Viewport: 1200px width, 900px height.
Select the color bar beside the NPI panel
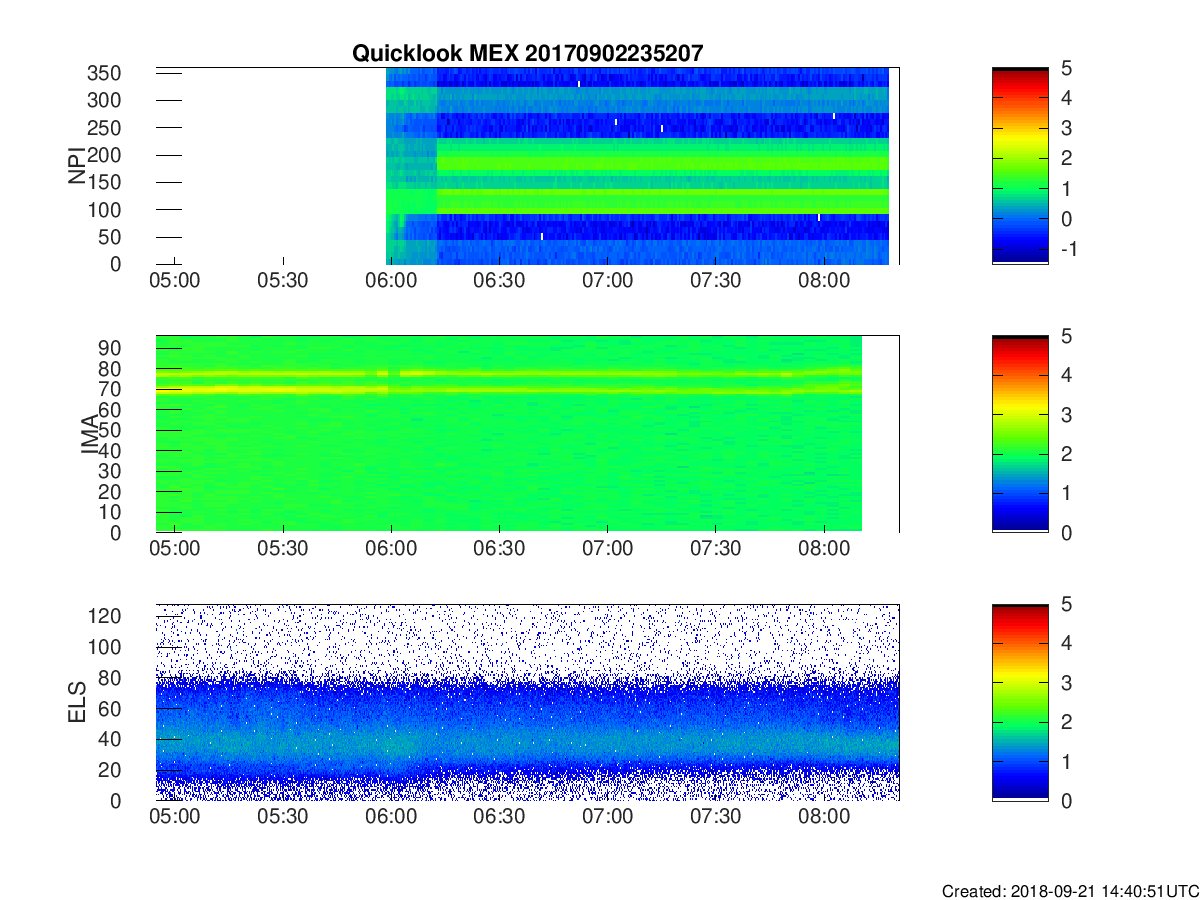(1020, 166)
